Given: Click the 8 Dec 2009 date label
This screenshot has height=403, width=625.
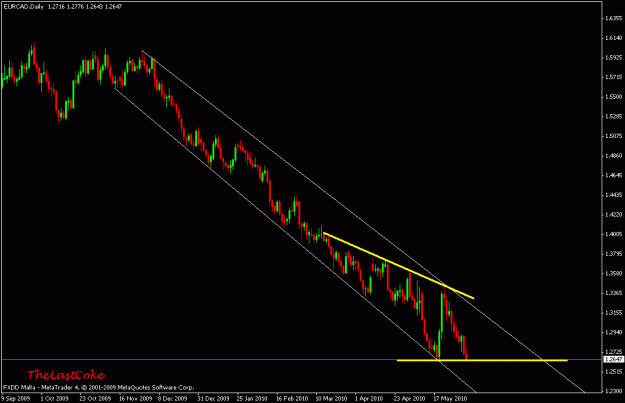Looking at the screenshot, I should tap(173, 398).
